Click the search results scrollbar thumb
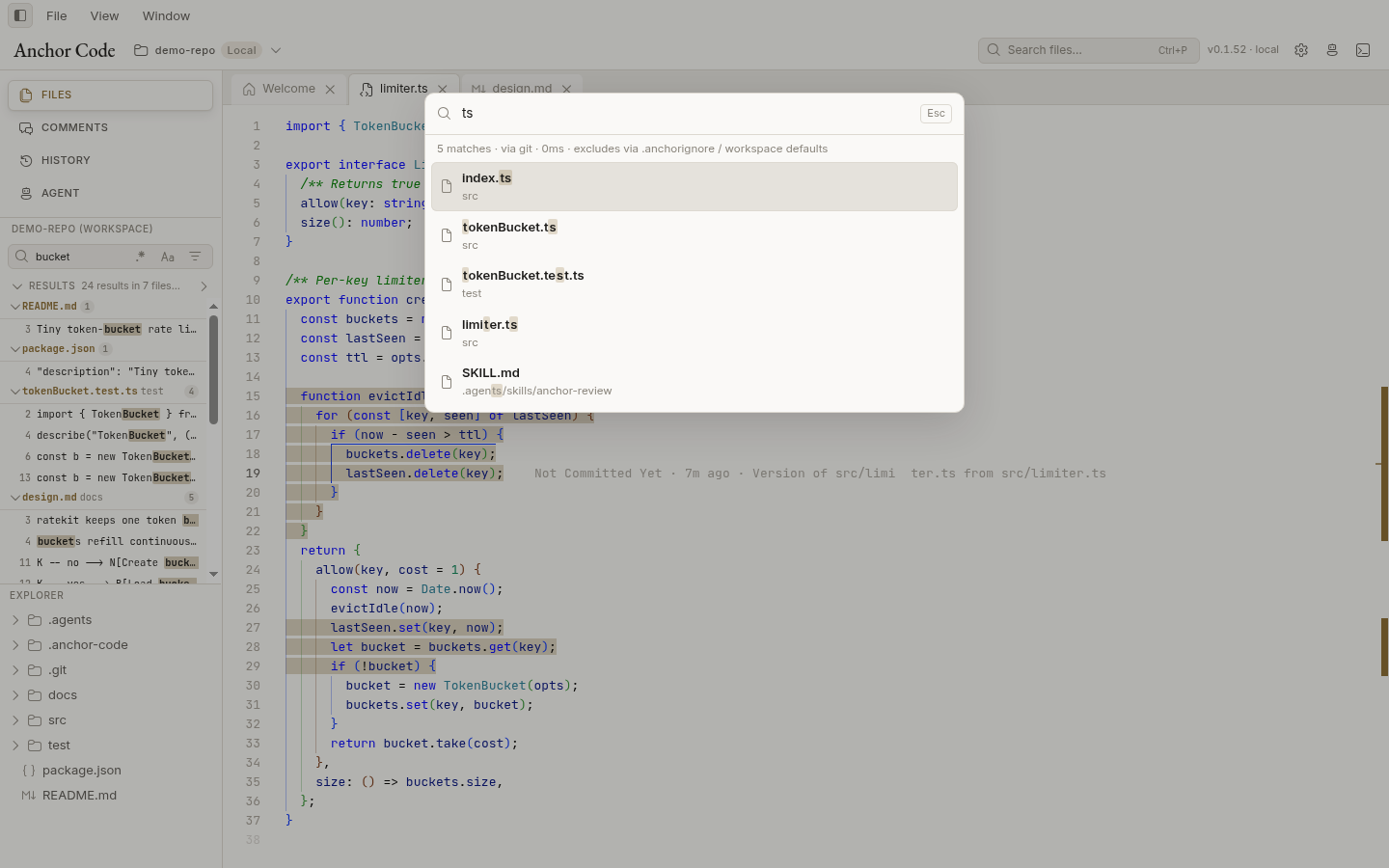 (x=213, y=369)
